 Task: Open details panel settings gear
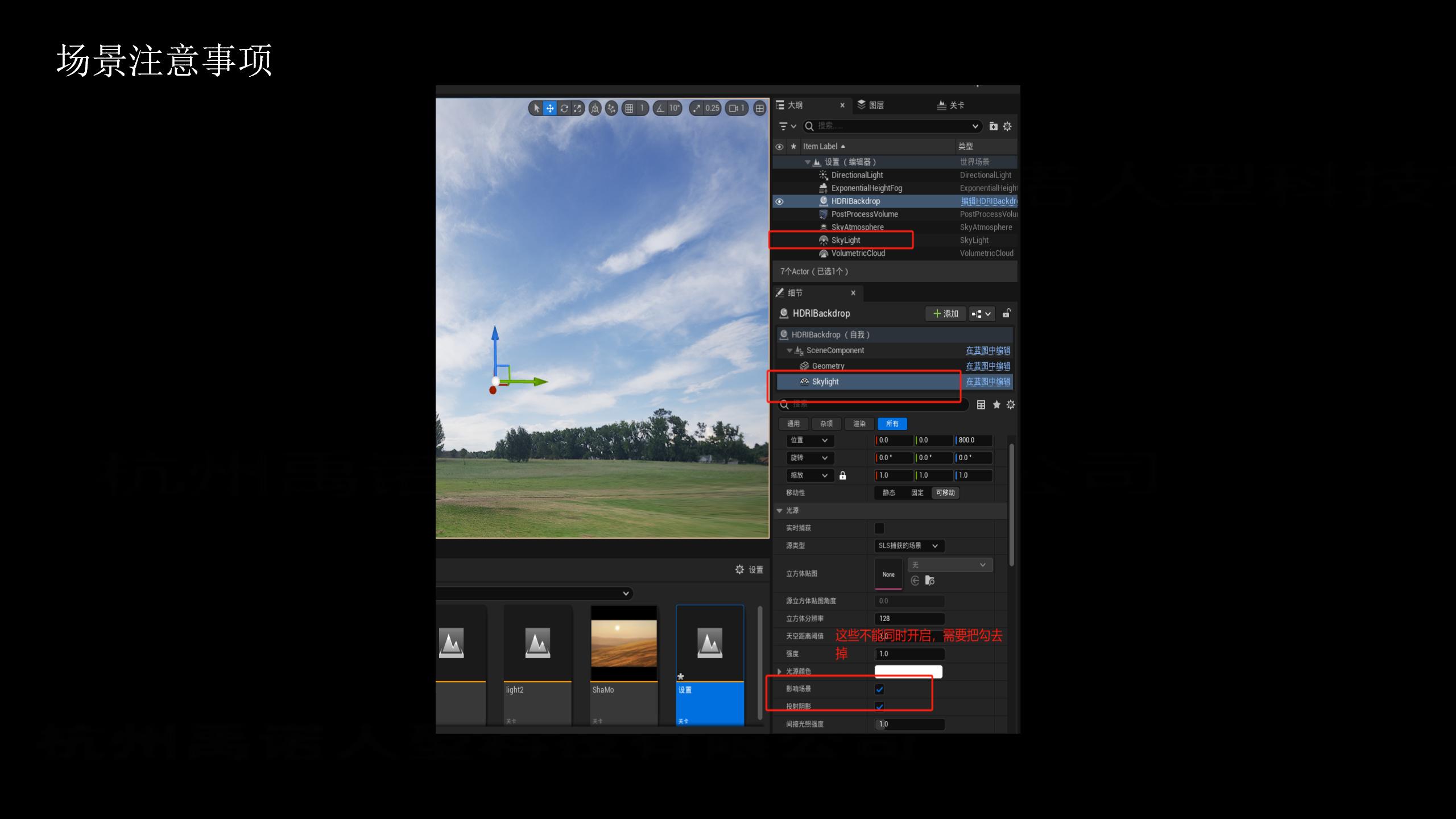tap(1011, 405)
